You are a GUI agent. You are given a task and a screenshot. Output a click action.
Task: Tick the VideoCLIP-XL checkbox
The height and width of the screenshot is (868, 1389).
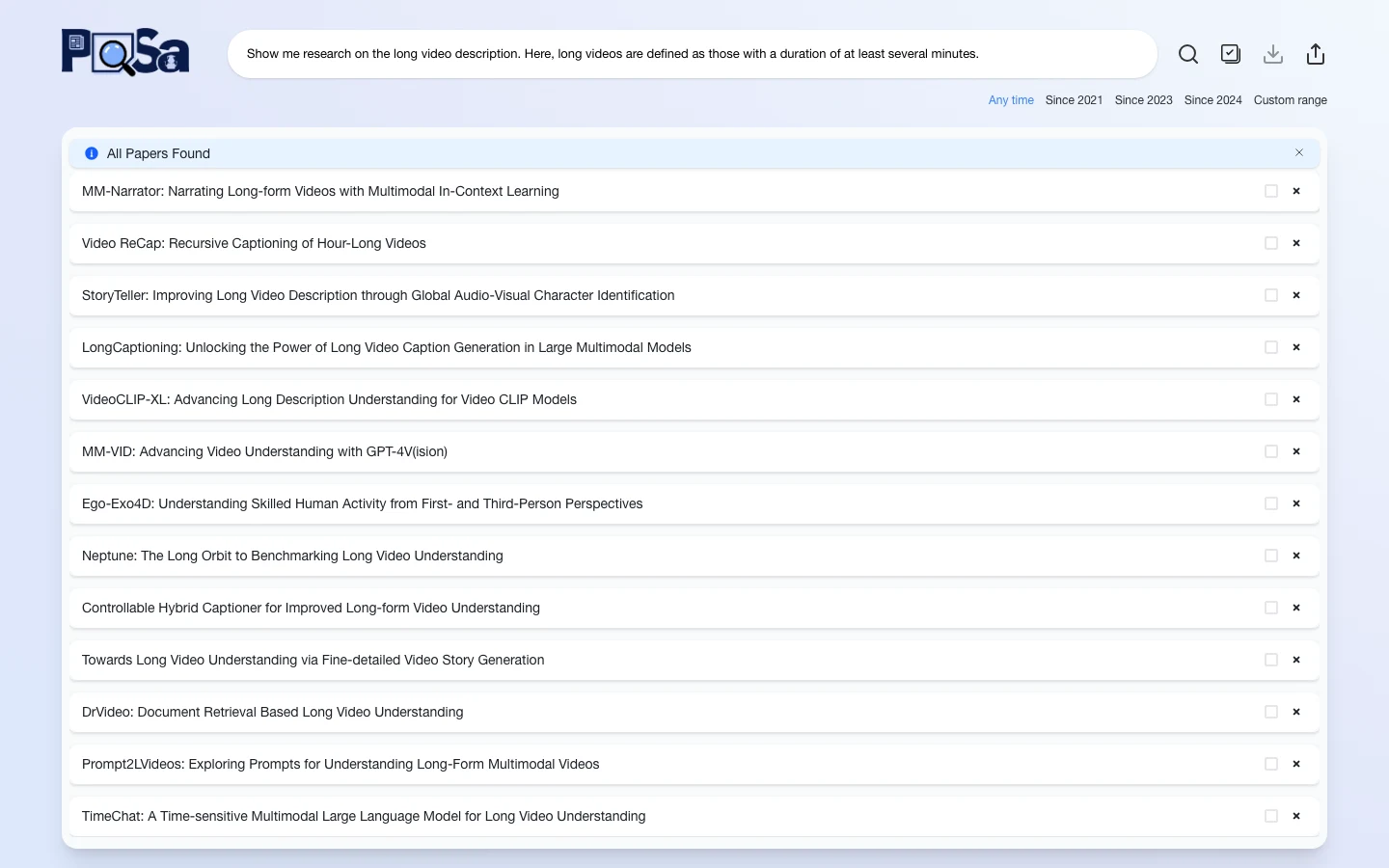click(x=1271, y=399)
